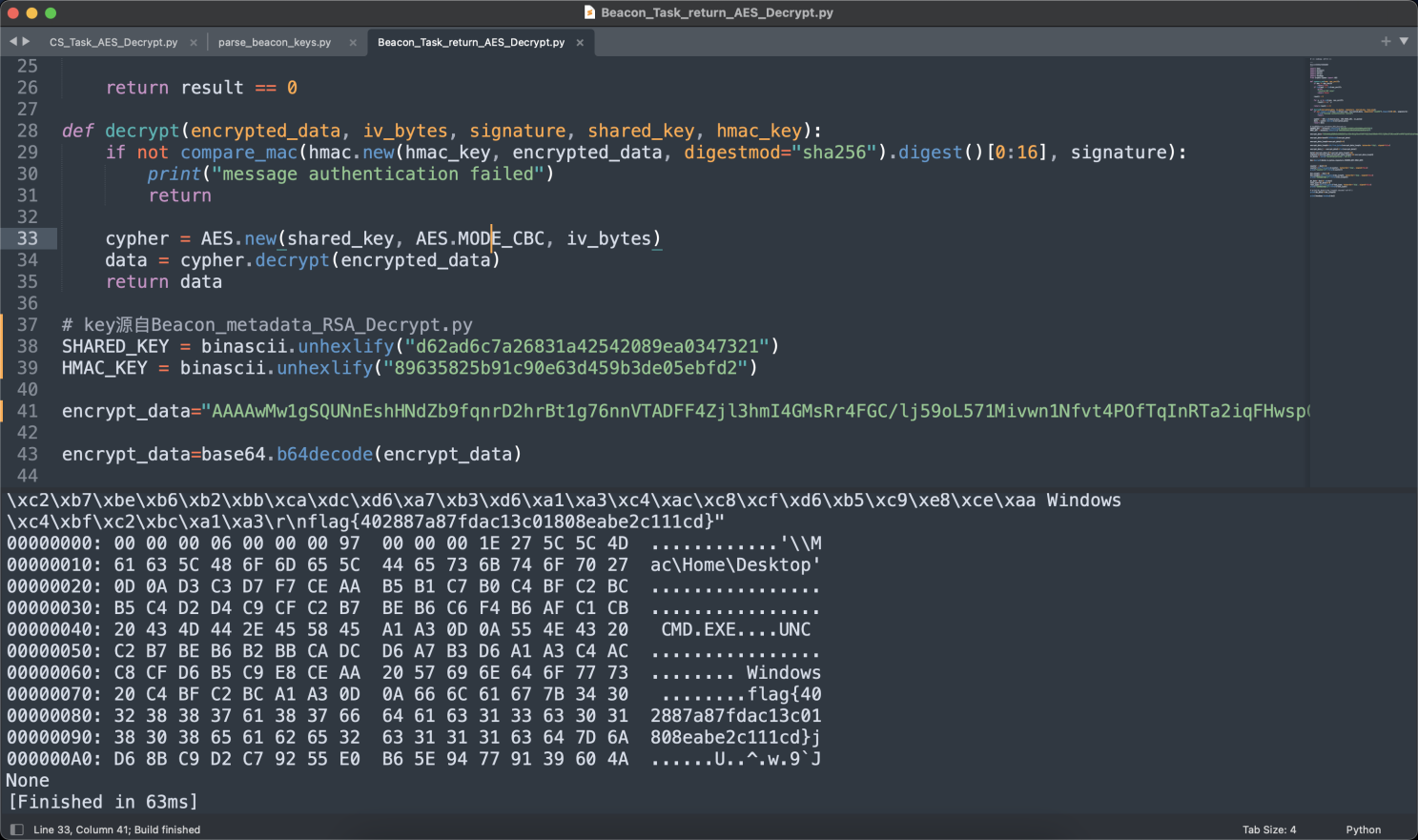Click 'CMD.EXE....UNC' in hex dump
The width and height of the screenshot is (1418, 840).
(x=736, y=629)
